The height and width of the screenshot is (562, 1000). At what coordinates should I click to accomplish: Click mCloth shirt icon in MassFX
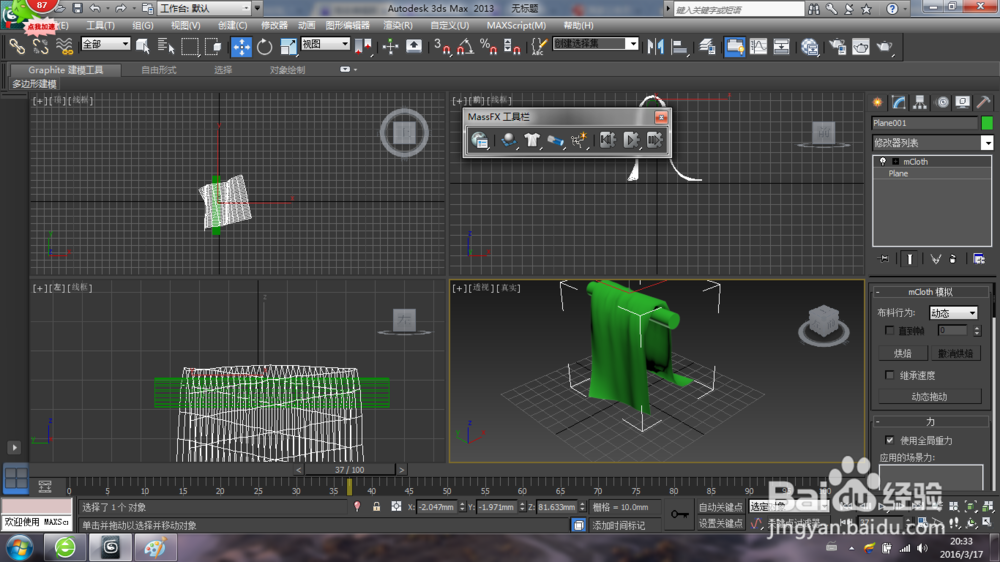pos(532,140)
